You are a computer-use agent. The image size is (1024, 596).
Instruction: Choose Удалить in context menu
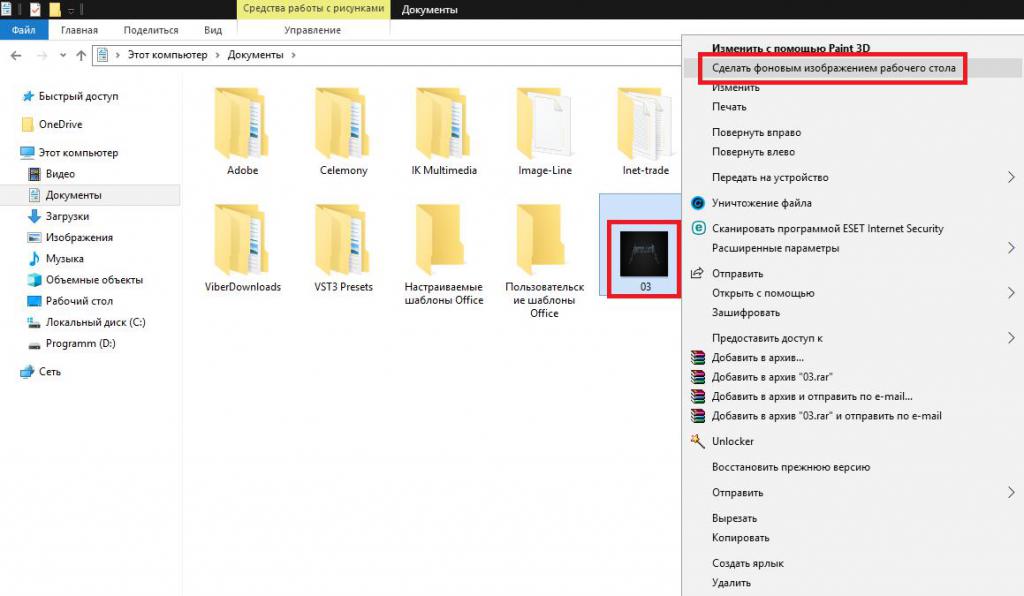pyautogui.click(x=731, y=583)
